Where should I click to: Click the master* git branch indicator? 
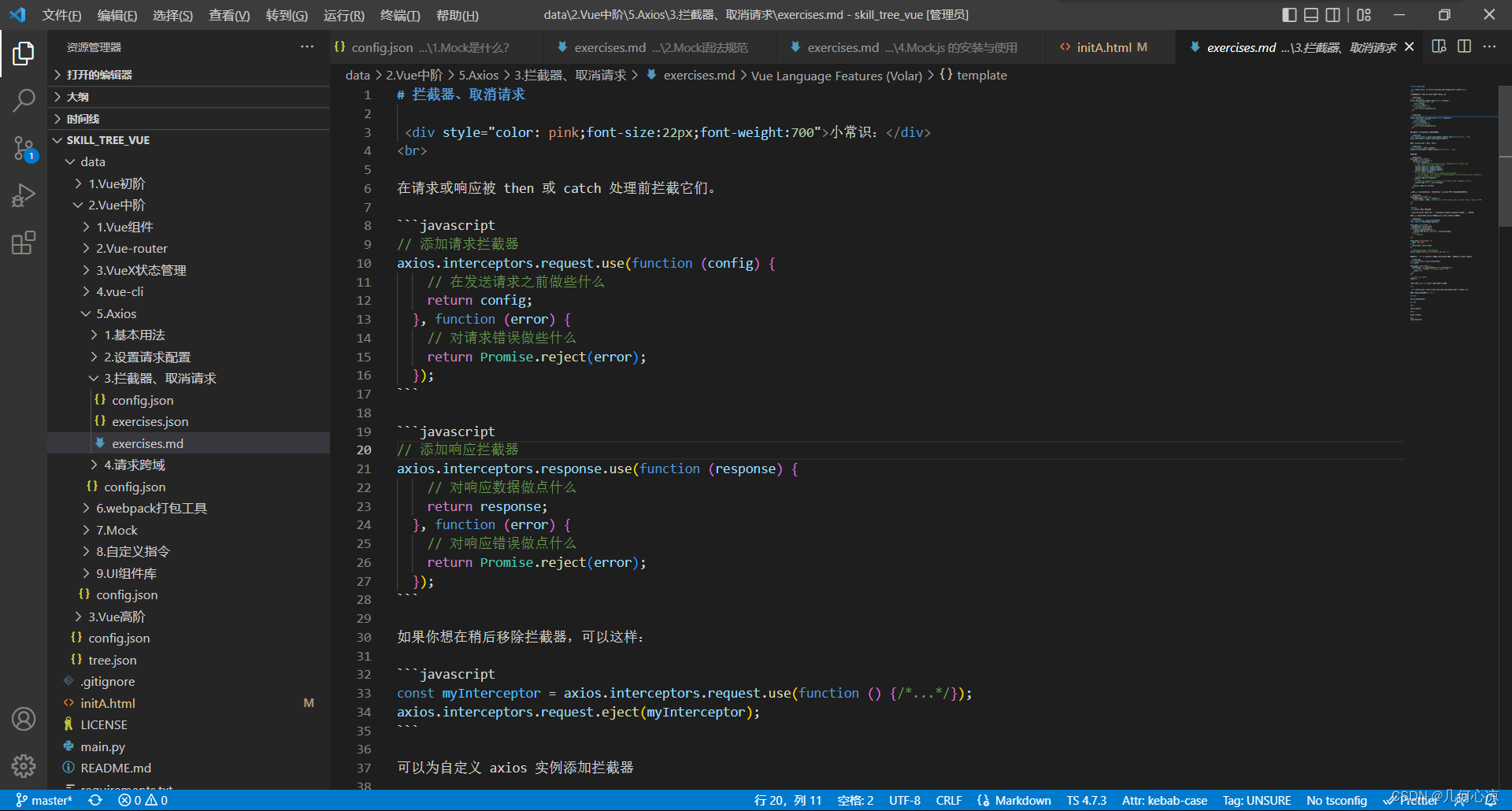pos(44,800)
